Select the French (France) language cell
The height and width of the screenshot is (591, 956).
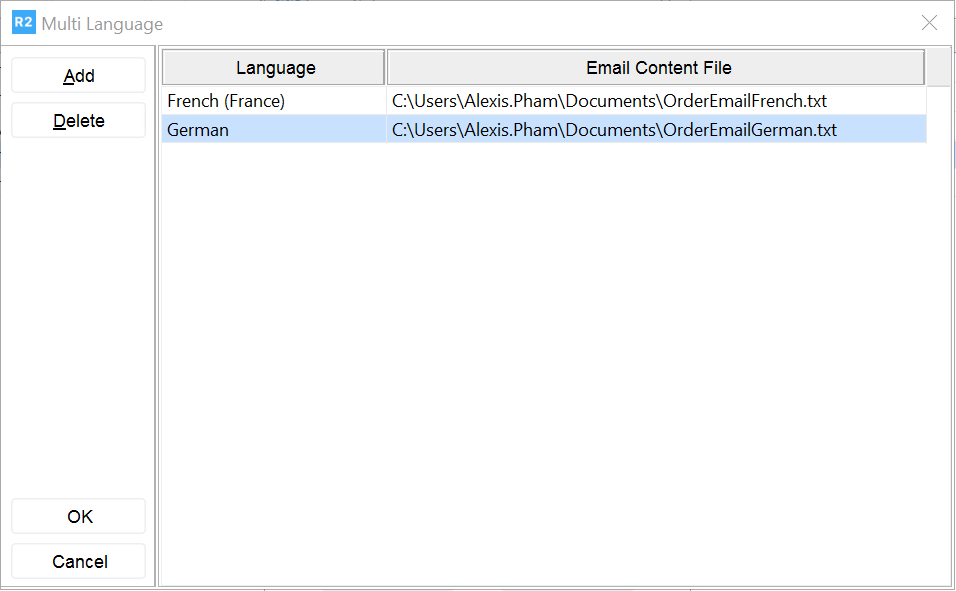(x=273, y=101)
